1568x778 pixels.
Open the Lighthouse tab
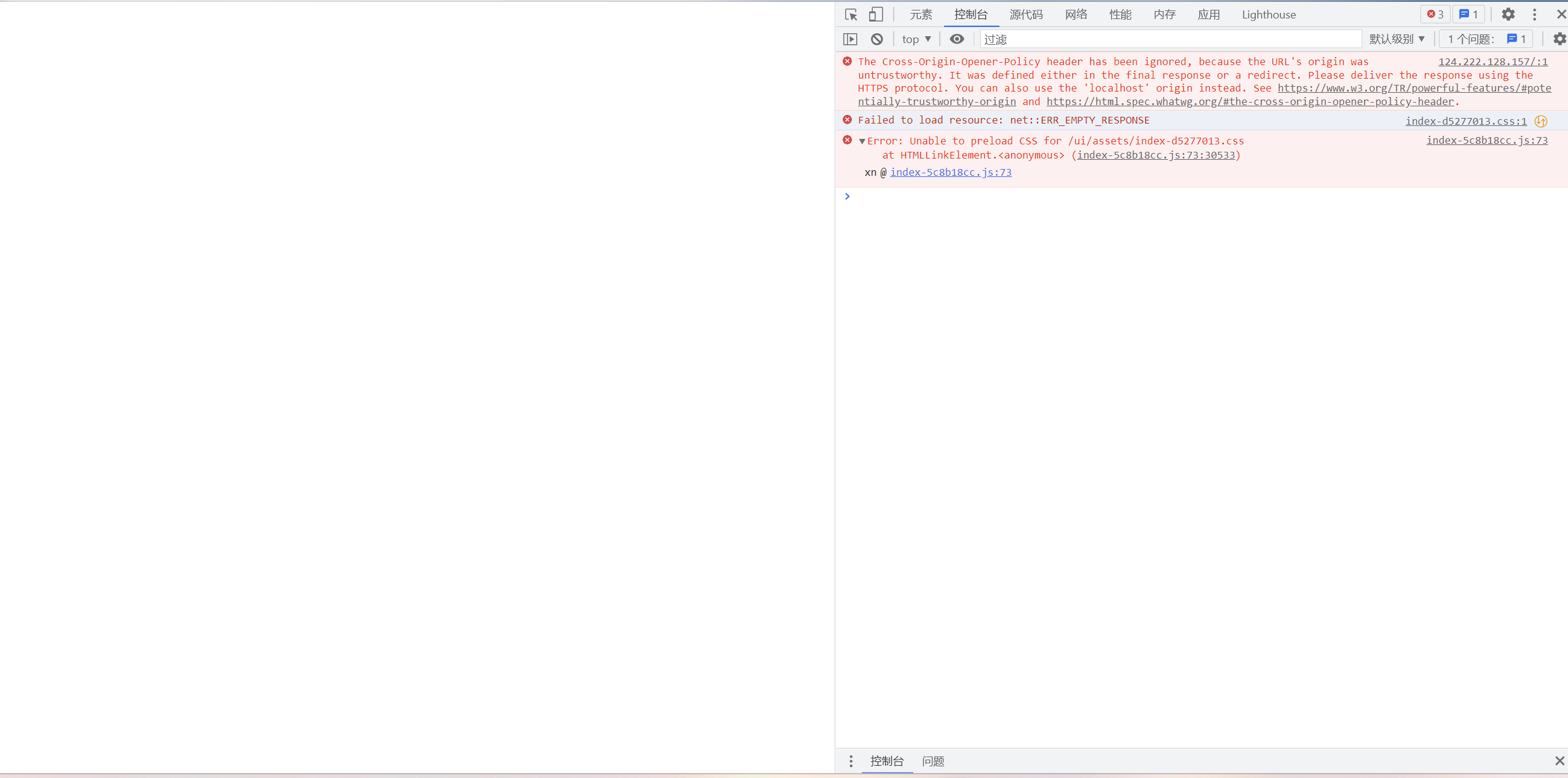click(1269, 15)
